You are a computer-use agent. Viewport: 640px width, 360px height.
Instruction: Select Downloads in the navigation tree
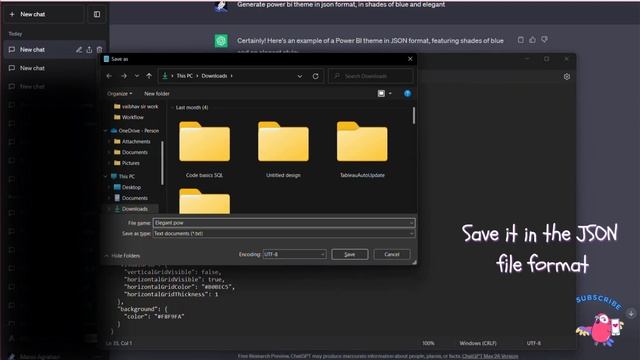[131, 209]
